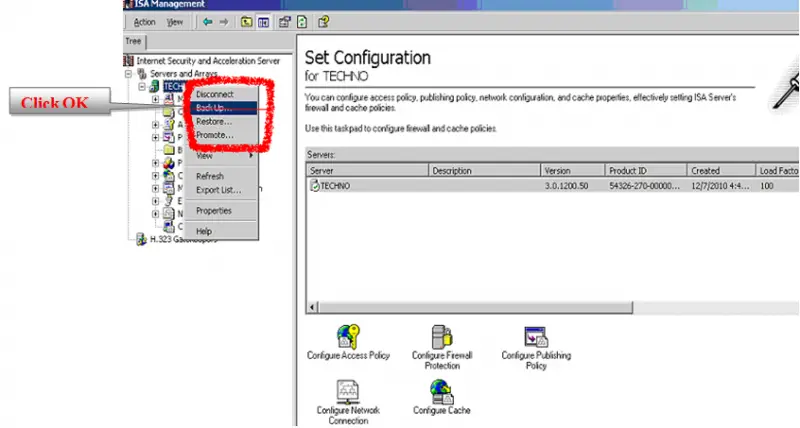Image resolution: width=800 pixels, height=428 pixels.
Task: Choose Back Up... from the context menu
Action: [x=221, y=108]
